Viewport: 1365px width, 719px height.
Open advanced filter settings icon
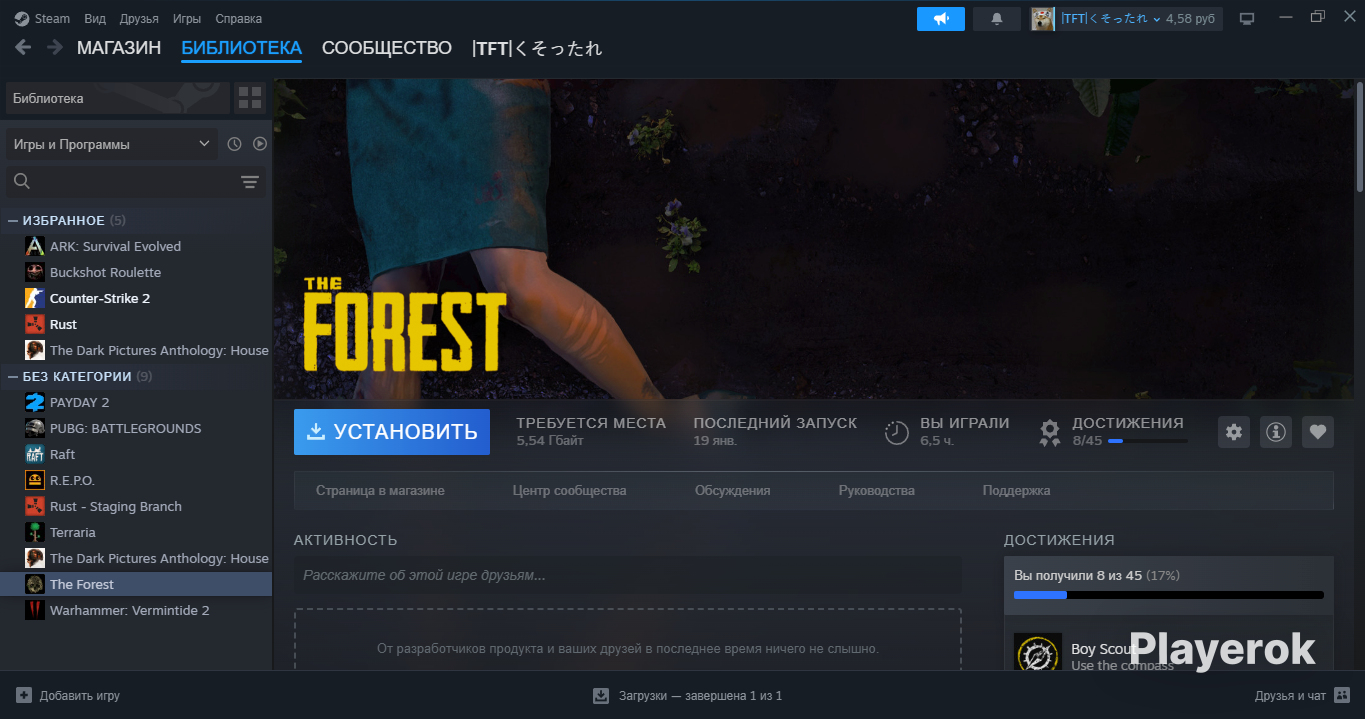point(250,182)
